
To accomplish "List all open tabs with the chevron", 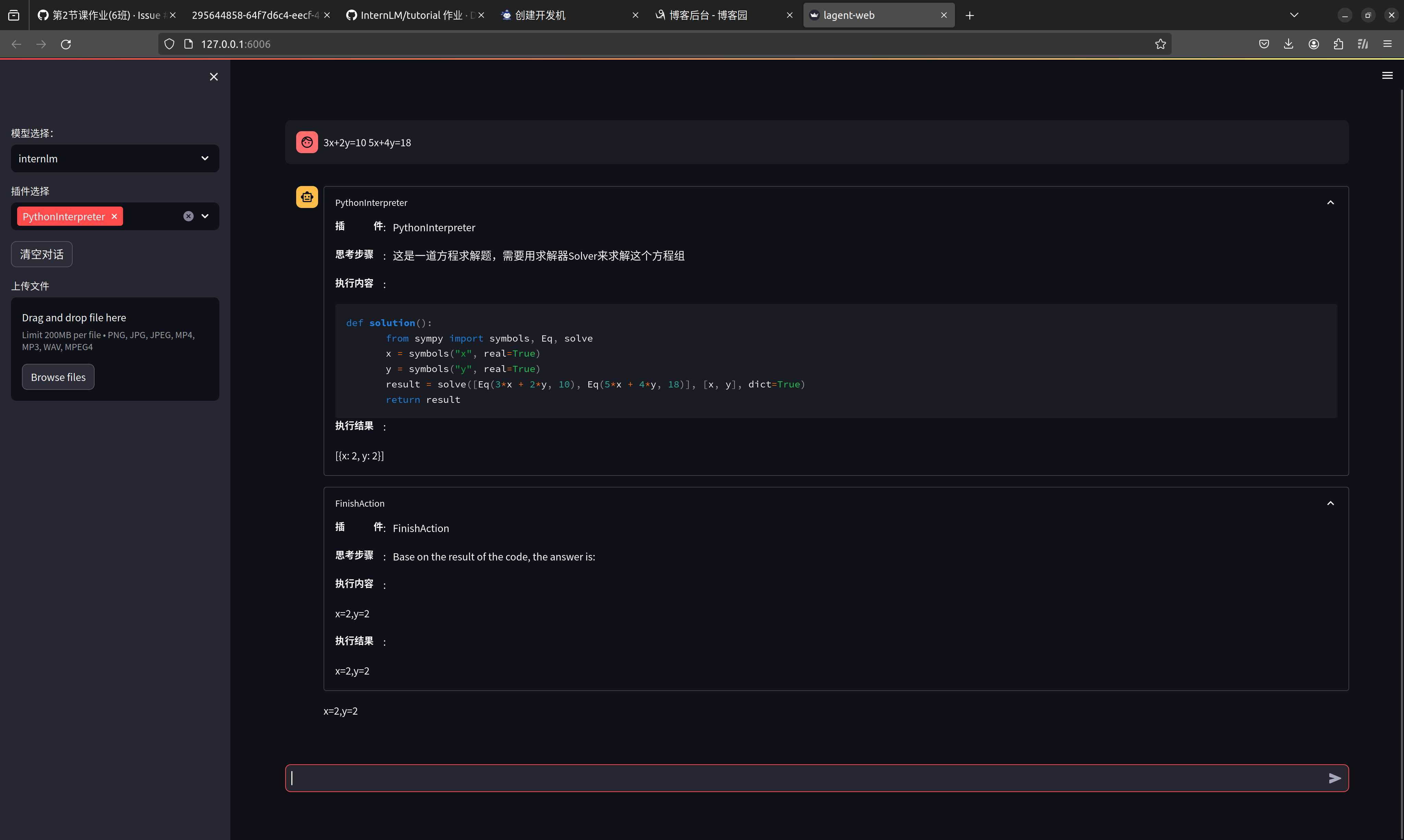I will tap(1294, 15).
